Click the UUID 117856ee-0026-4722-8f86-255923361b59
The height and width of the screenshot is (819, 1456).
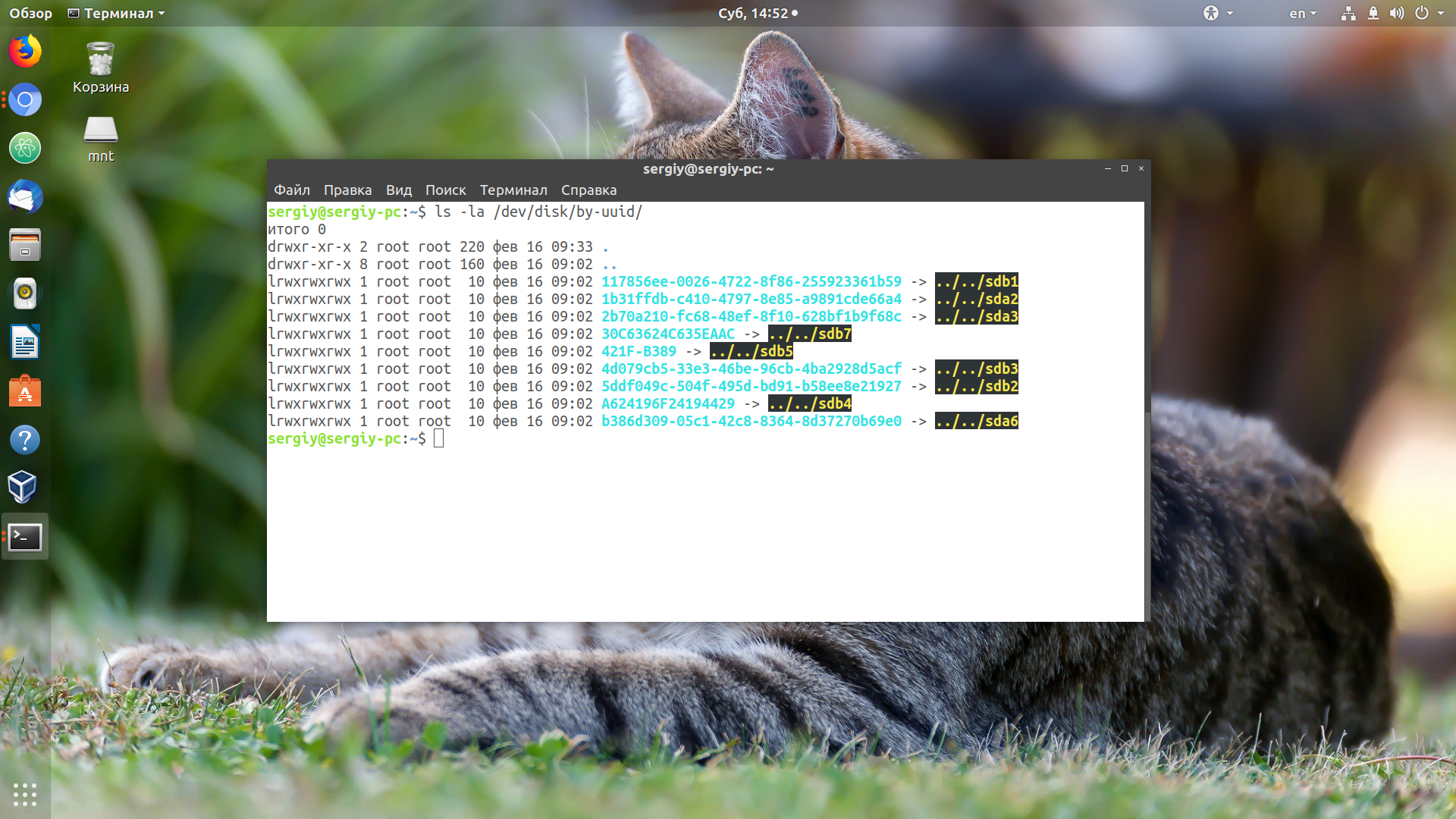click(x=752, y=281)
